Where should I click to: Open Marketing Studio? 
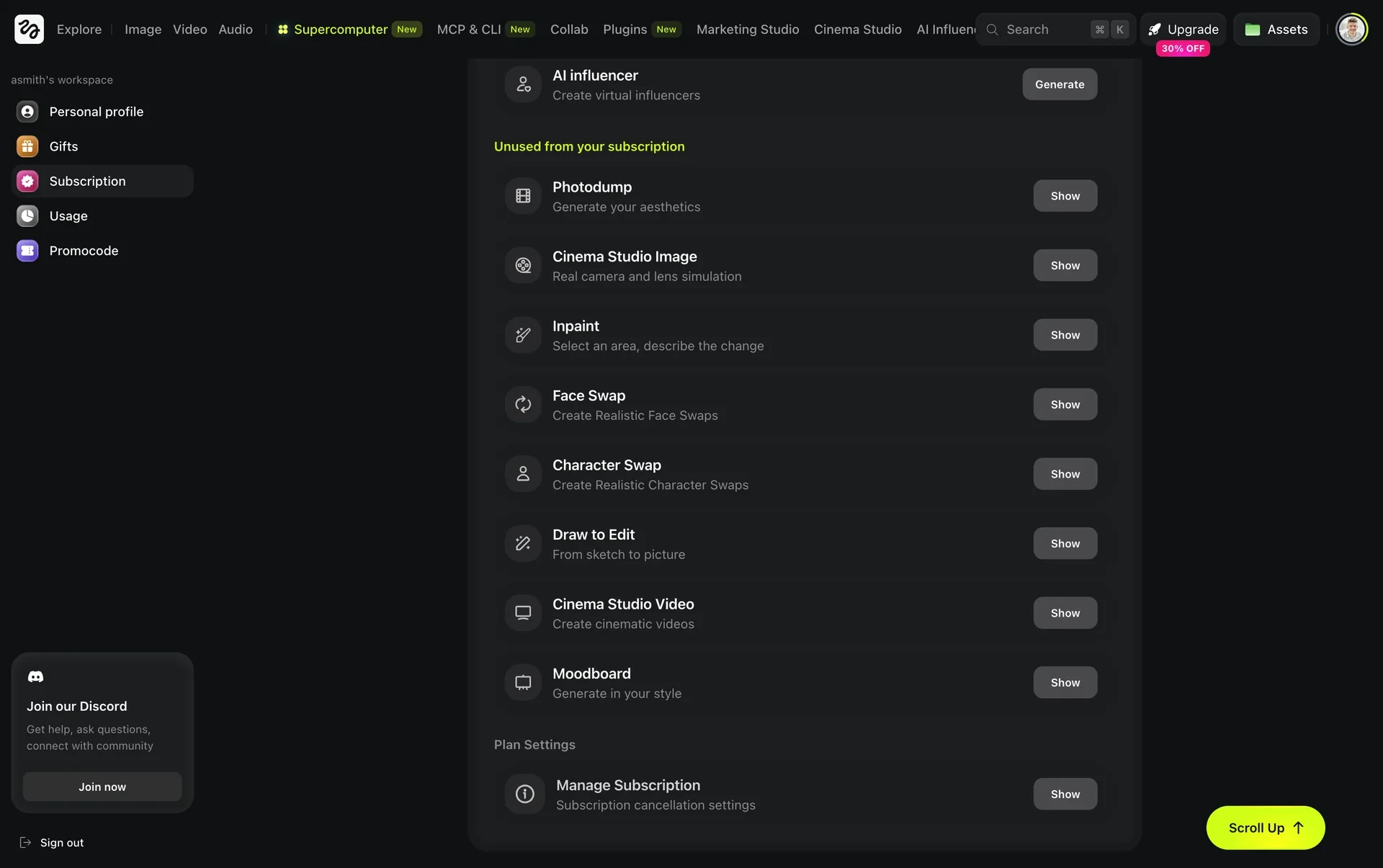[748, 30]
